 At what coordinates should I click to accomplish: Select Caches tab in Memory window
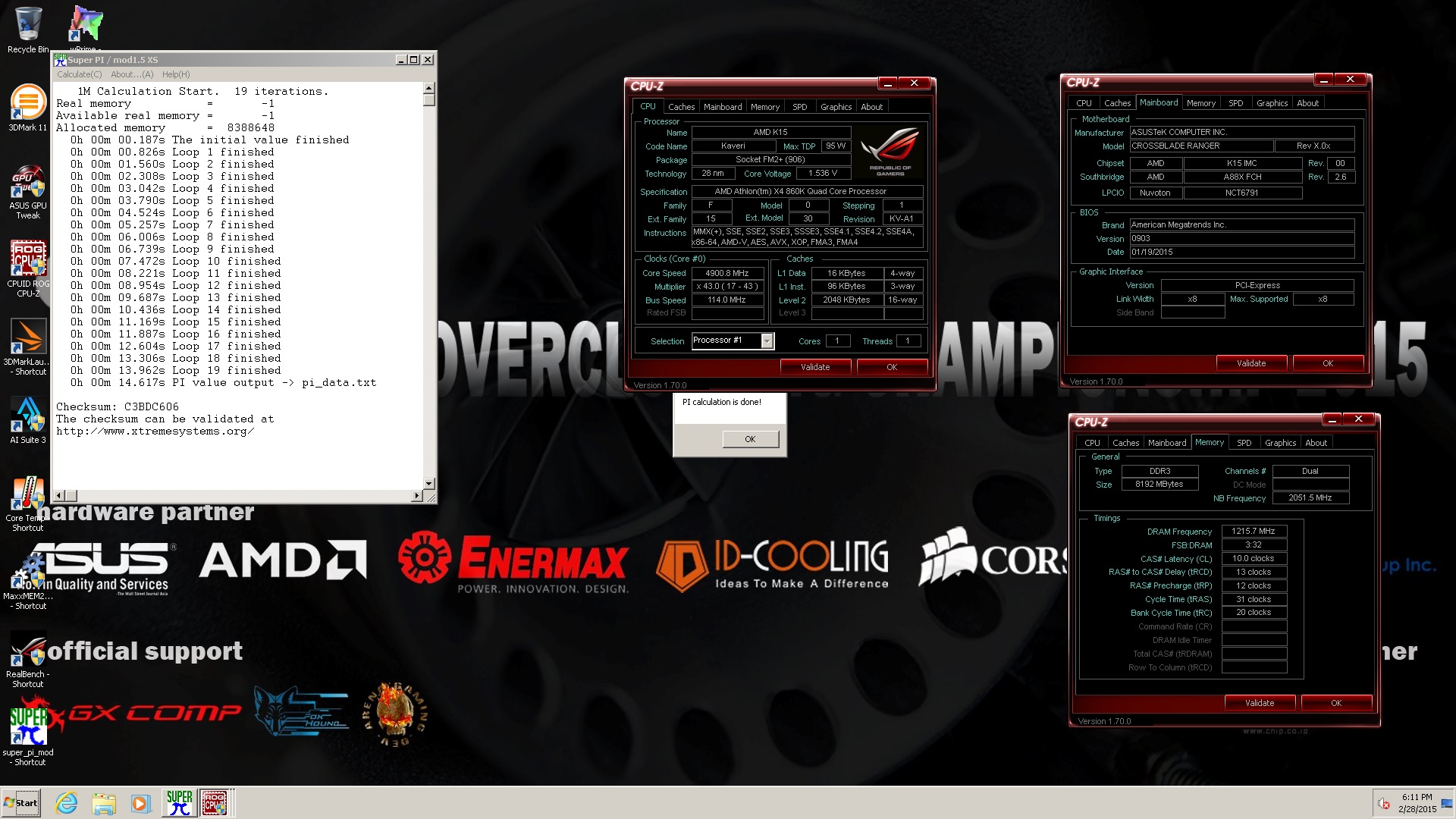[1125, 443]
